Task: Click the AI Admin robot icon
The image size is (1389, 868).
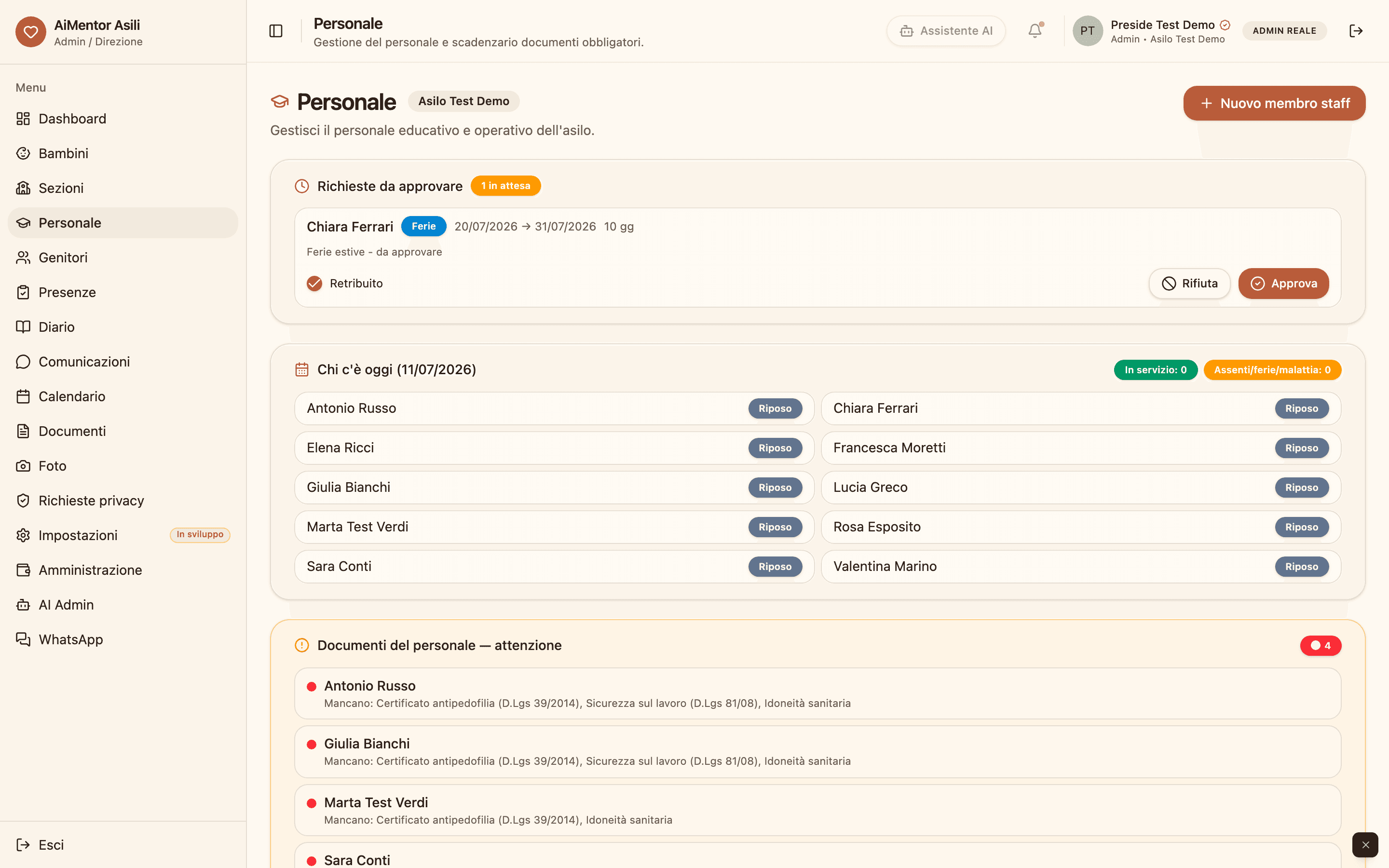Action: point(23,605)
